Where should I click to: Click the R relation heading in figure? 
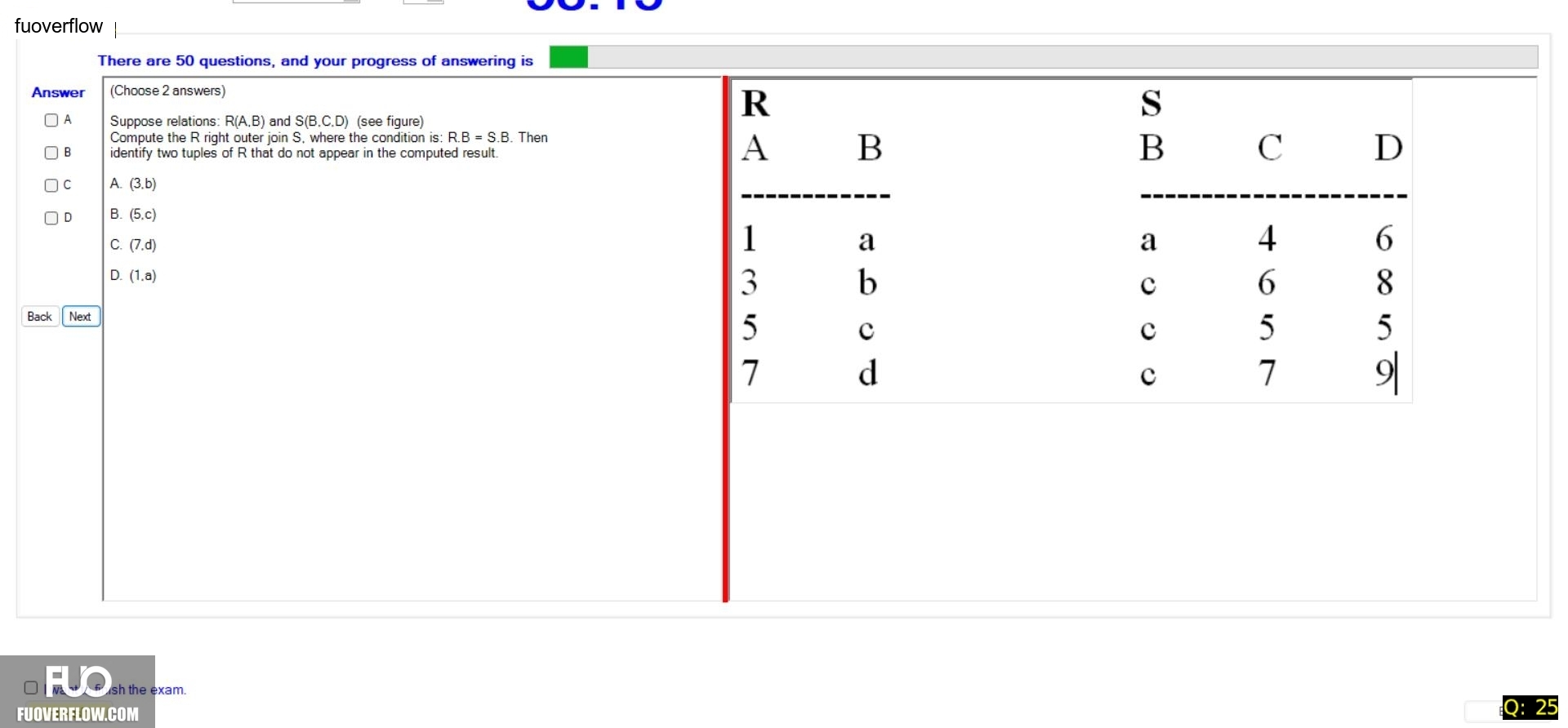pyautogui.click(x=755, y=104)
